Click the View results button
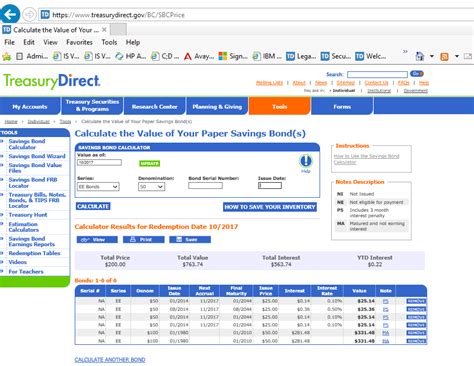 [97, 239]
